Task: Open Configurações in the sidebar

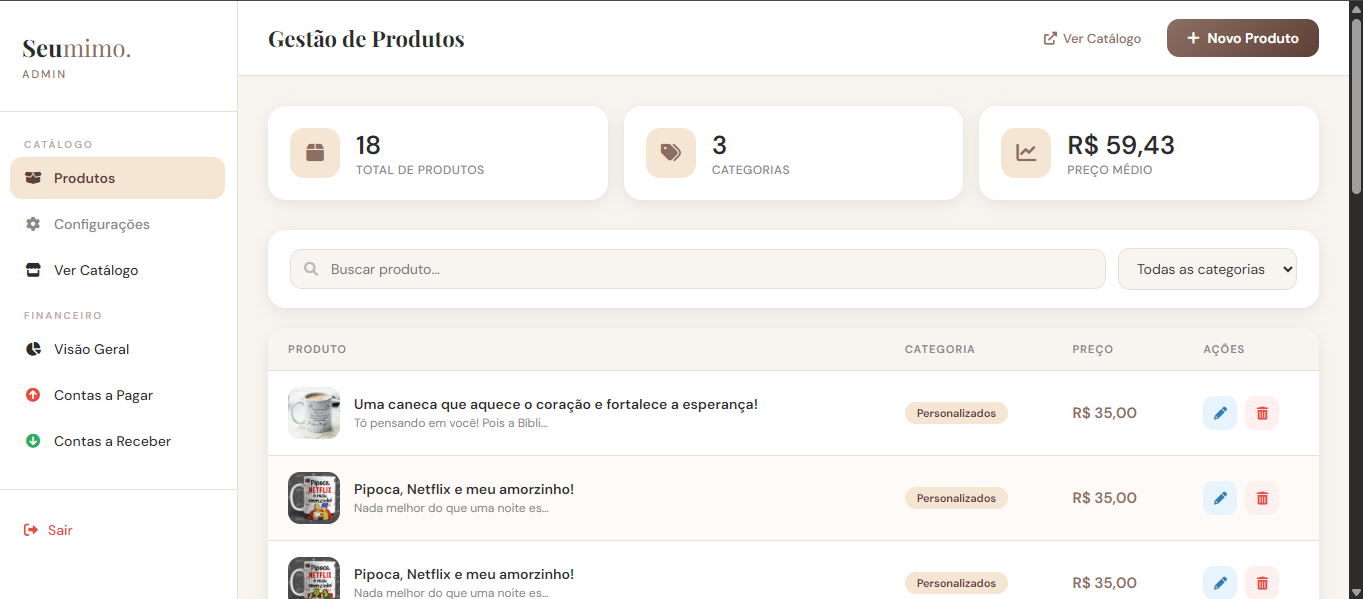Action: 117,224
